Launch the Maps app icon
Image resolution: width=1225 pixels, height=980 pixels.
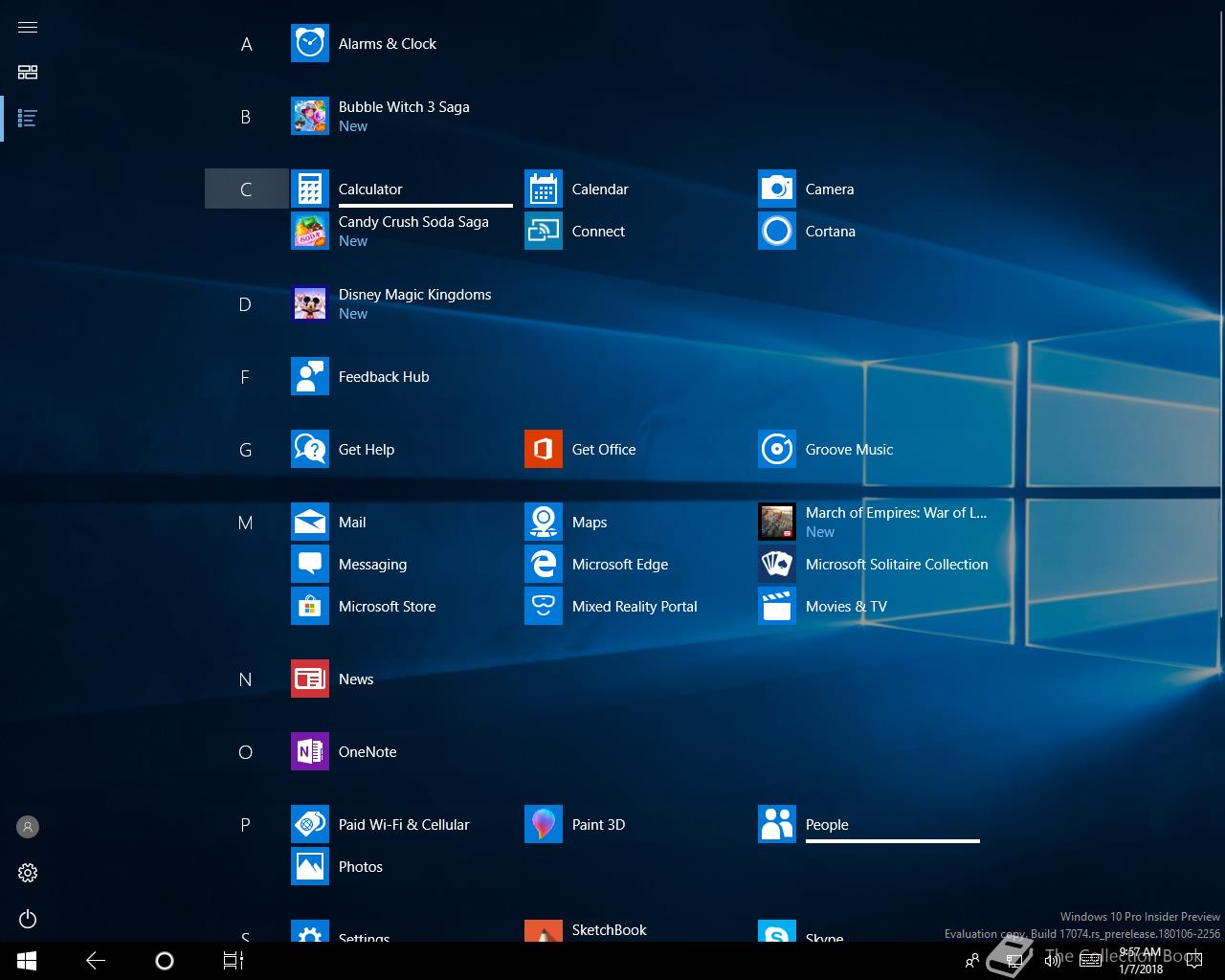tap(544, 523)
